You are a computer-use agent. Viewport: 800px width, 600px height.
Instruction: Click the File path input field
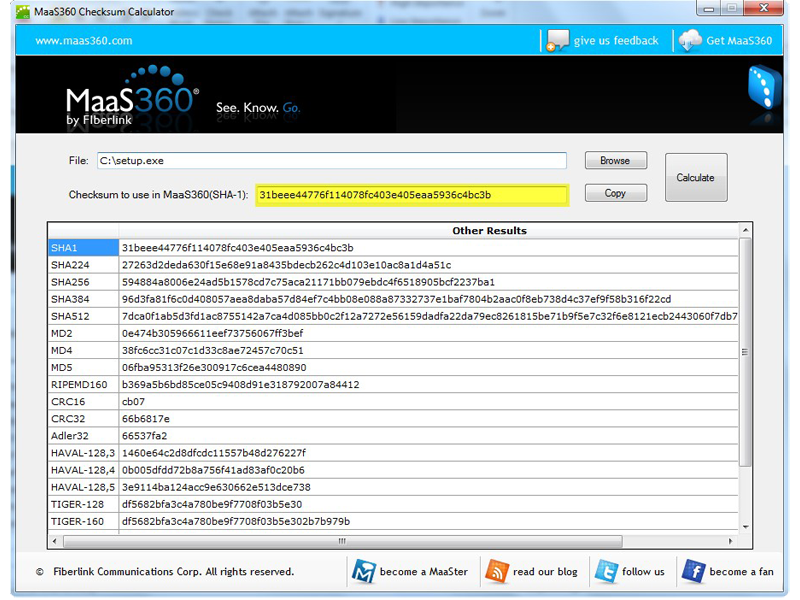332,161
